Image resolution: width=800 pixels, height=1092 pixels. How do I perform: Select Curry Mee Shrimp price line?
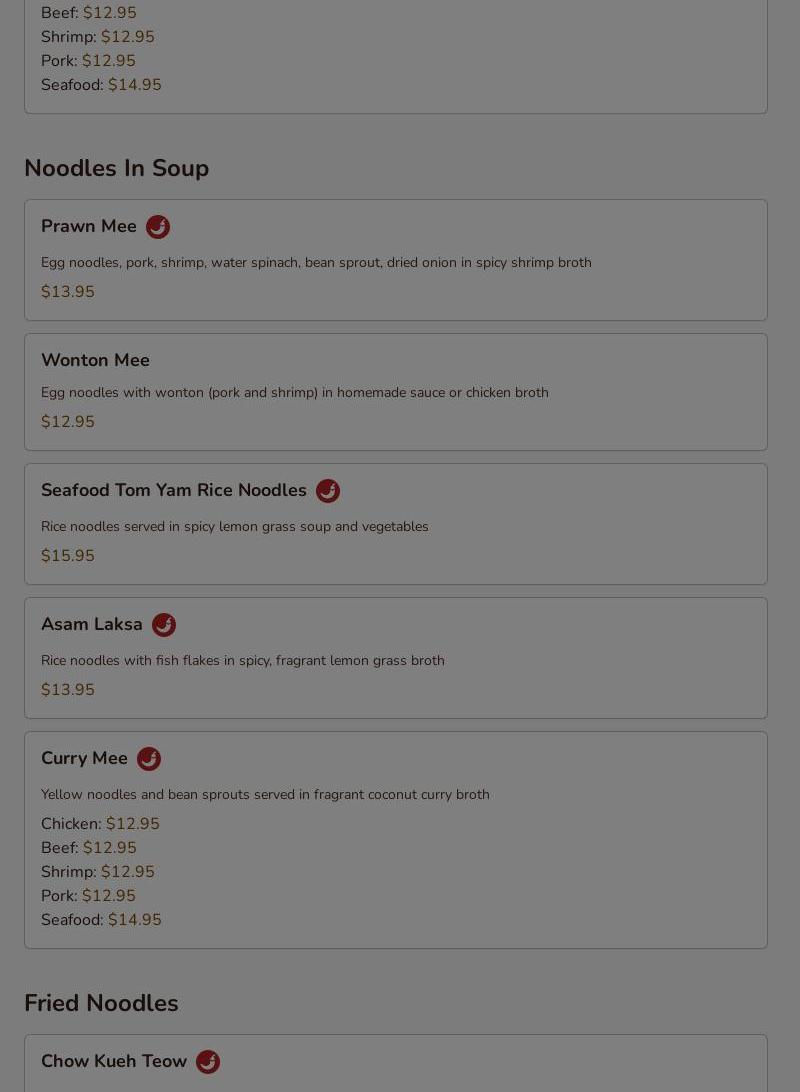pos(97,872)
